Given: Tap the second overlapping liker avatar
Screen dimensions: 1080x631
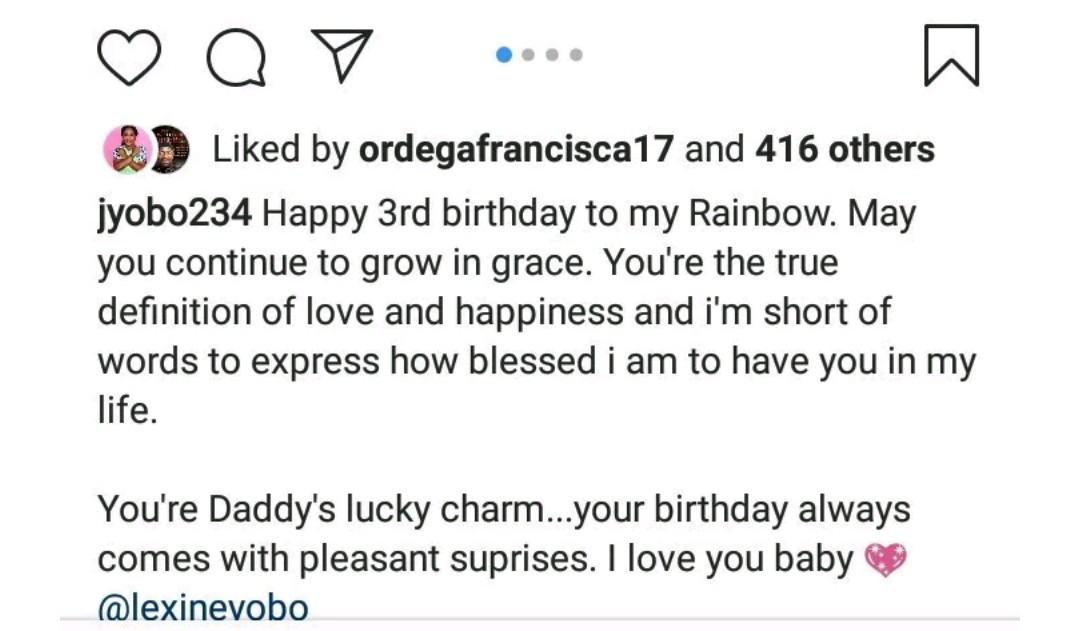Looking at the screenshot, I should (169, 150).
